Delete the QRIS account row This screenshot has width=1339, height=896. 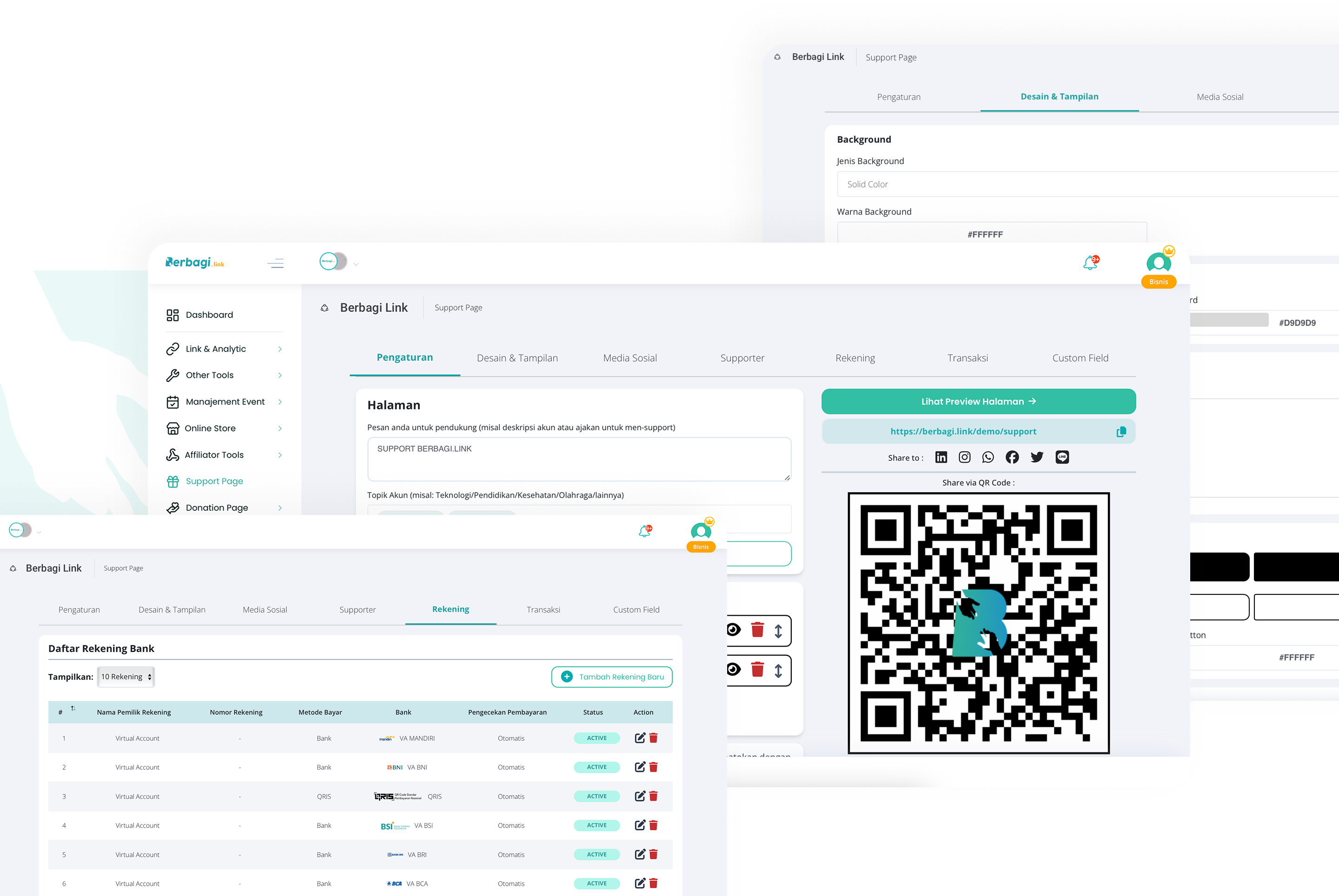click(654, 796)
